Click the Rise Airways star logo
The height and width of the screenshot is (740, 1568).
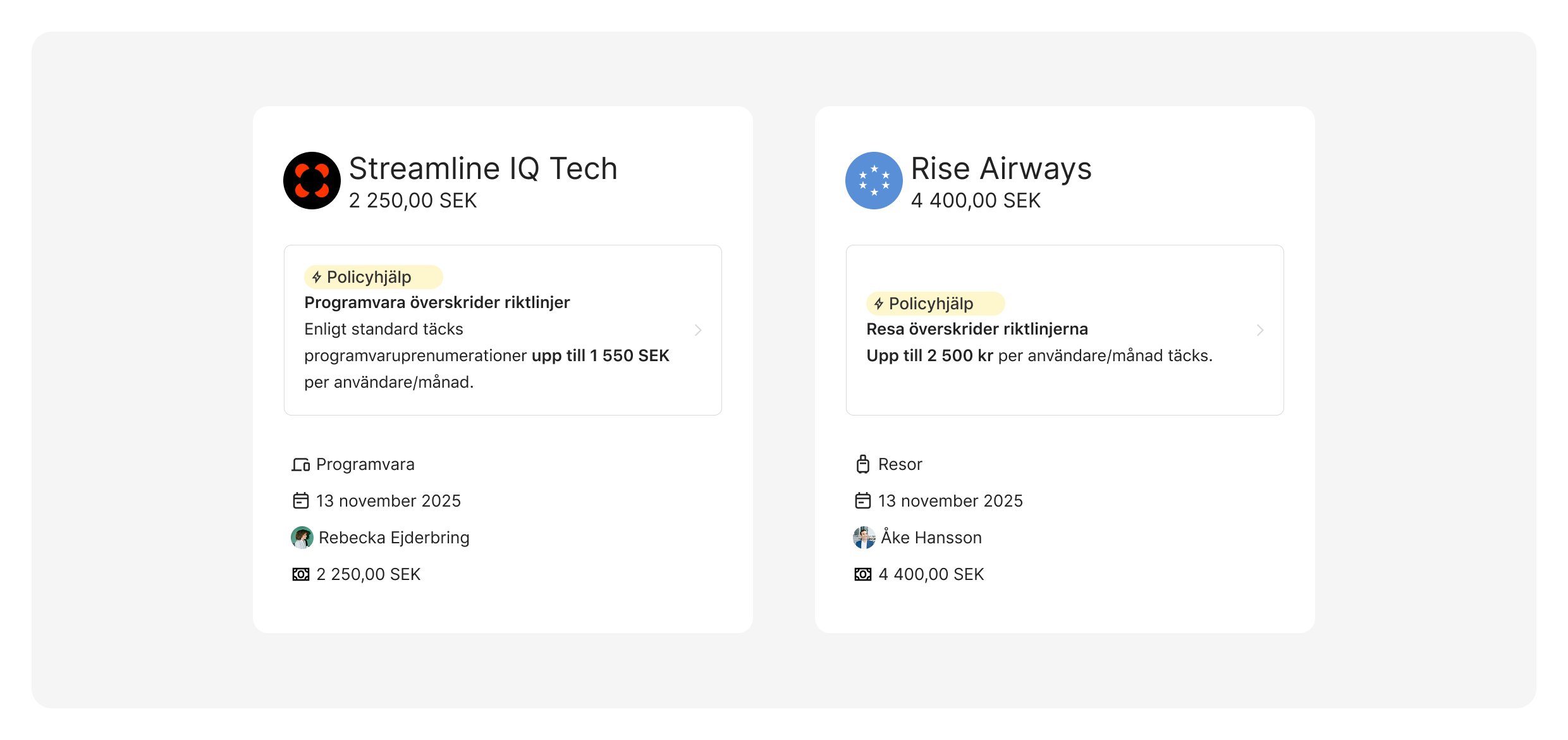click(x=874, y=181)
